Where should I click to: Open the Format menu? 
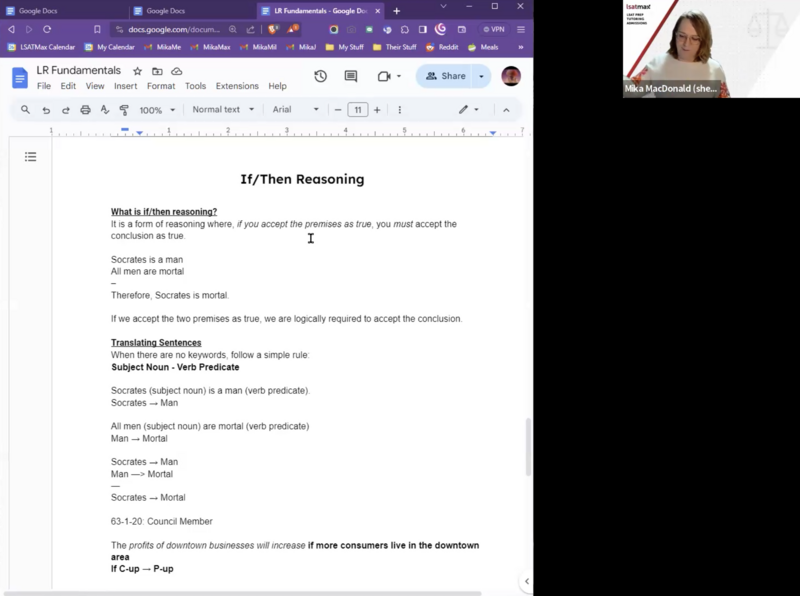[x=161, y=86]
